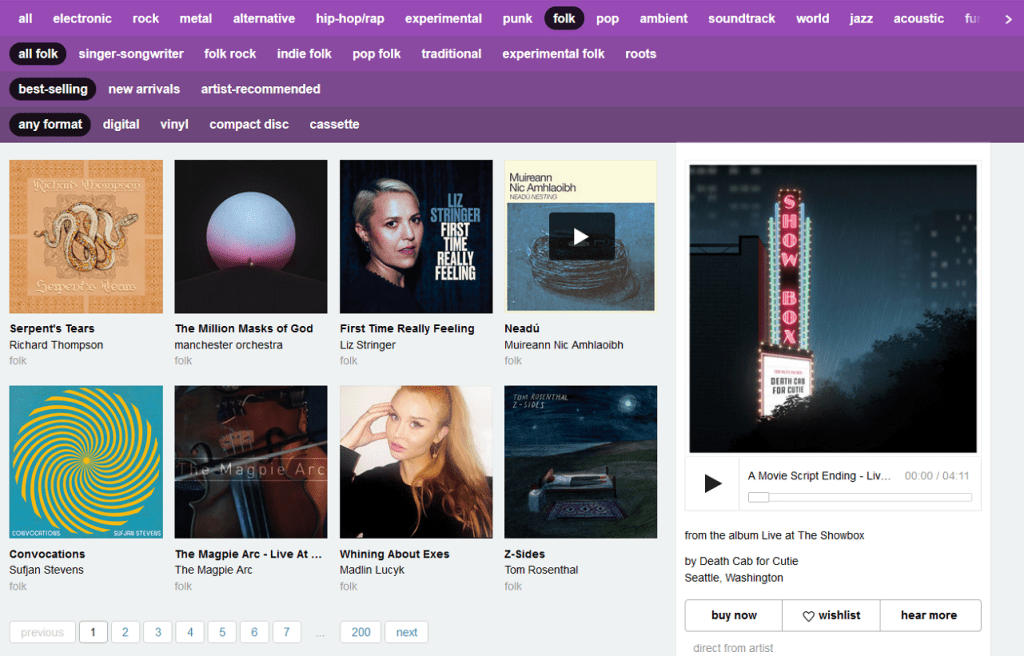Jump to page 200 of results
Image resolution: width=1024 pixels, height=656 pixels.
[361, 632]
